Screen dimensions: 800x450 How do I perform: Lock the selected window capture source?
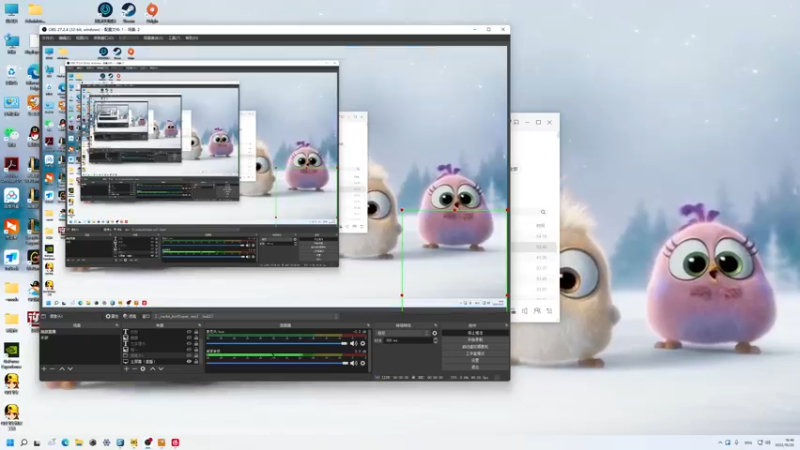click(x=196, y=355)
